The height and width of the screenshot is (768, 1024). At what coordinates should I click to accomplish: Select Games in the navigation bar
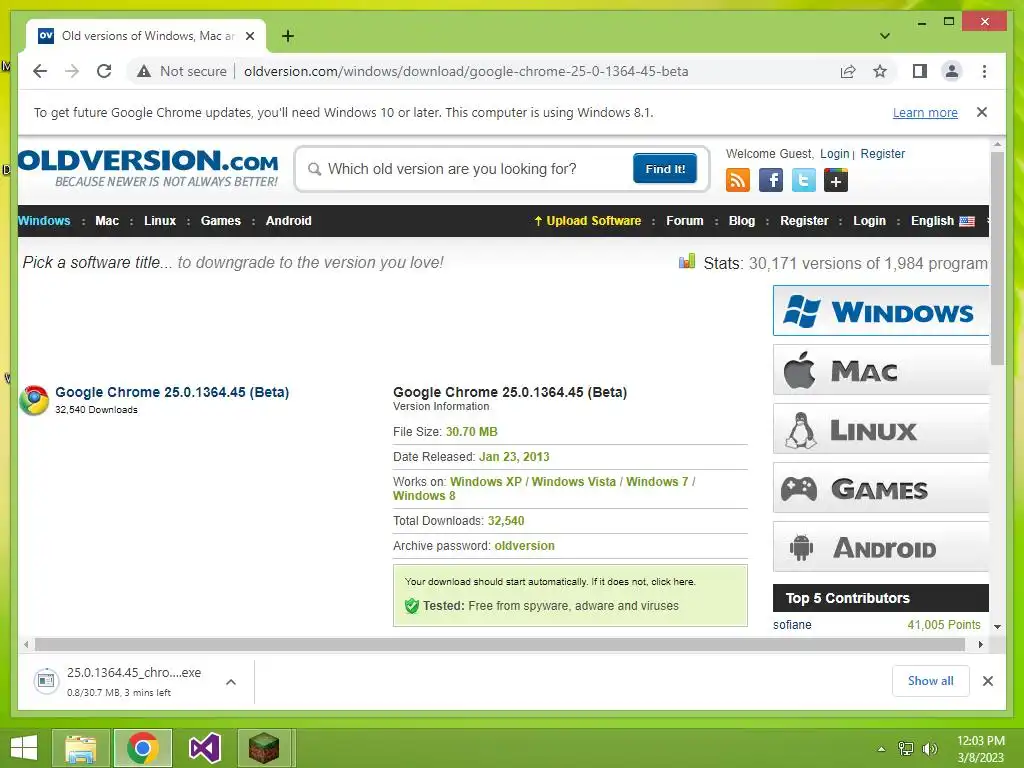pyautogui.click(x=221, y=221)
